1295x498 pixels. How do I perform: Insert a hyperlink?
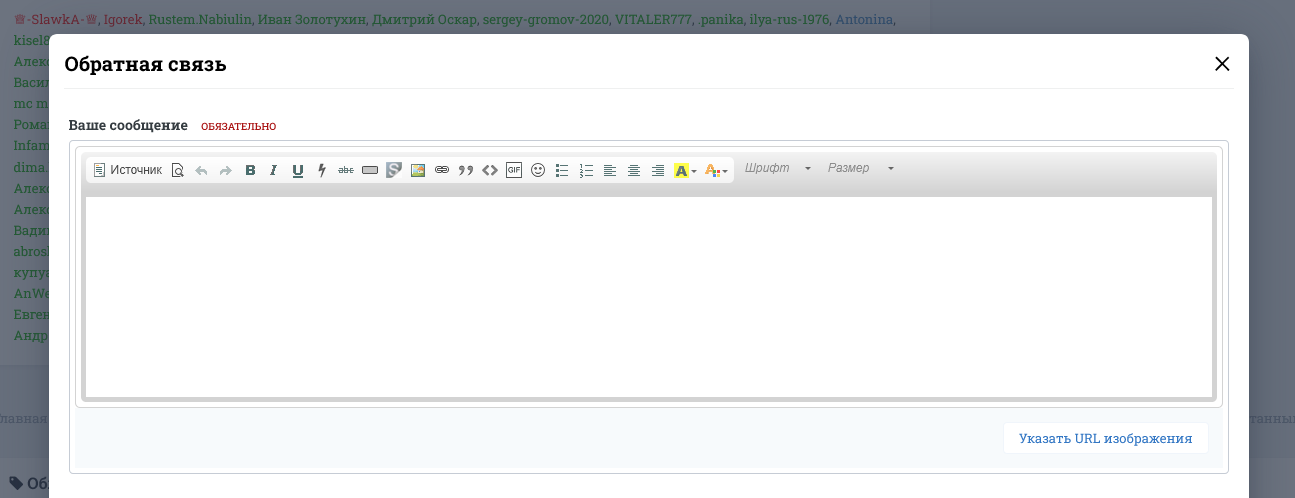pyautogui.click(x=442, y=170)
